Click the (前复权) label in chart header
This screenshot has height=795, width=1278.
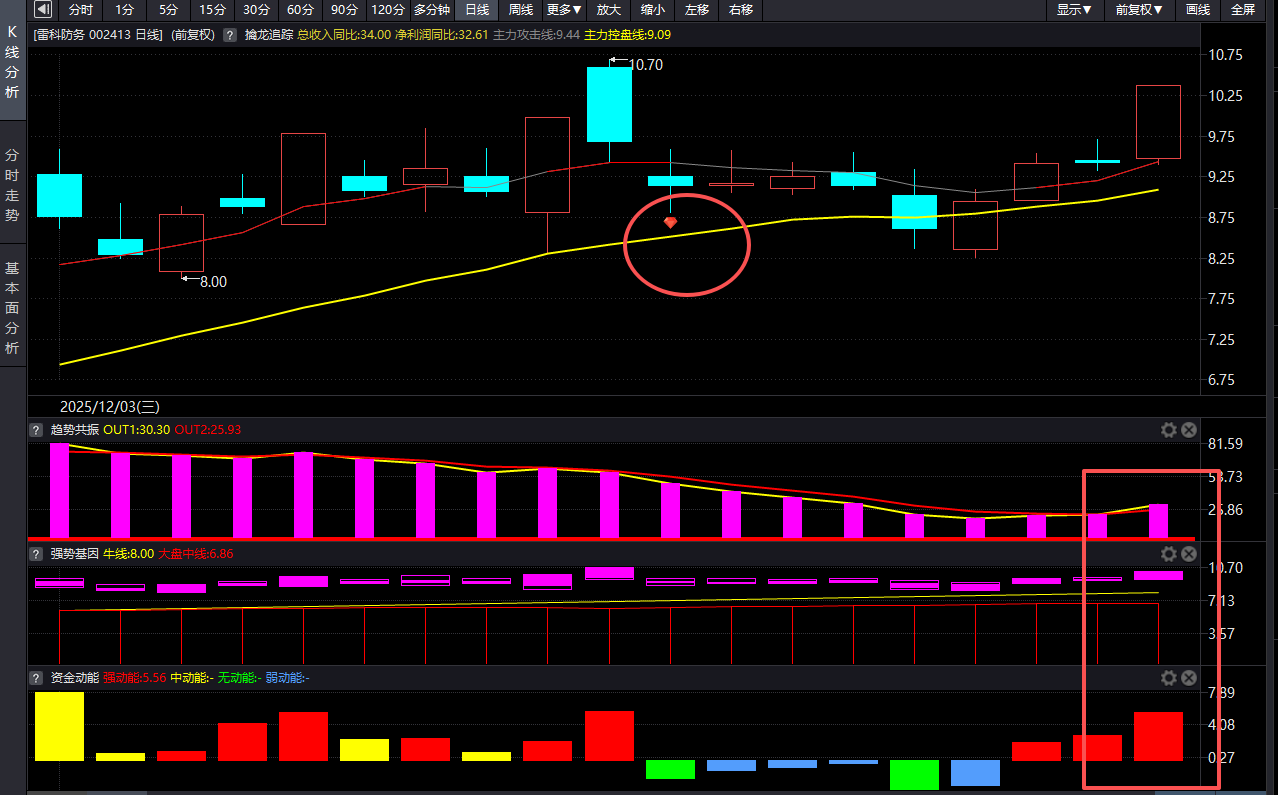193,34
